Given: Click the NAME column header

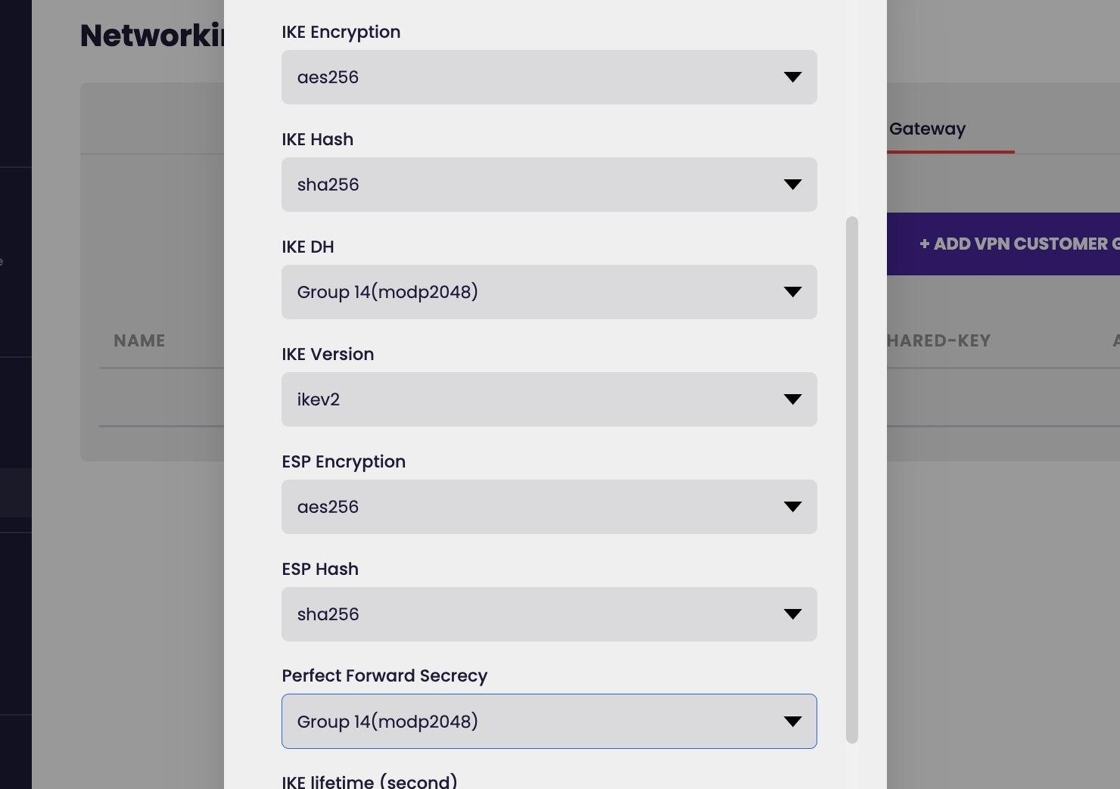Looking at the screenshot, I should coord(139,341).
